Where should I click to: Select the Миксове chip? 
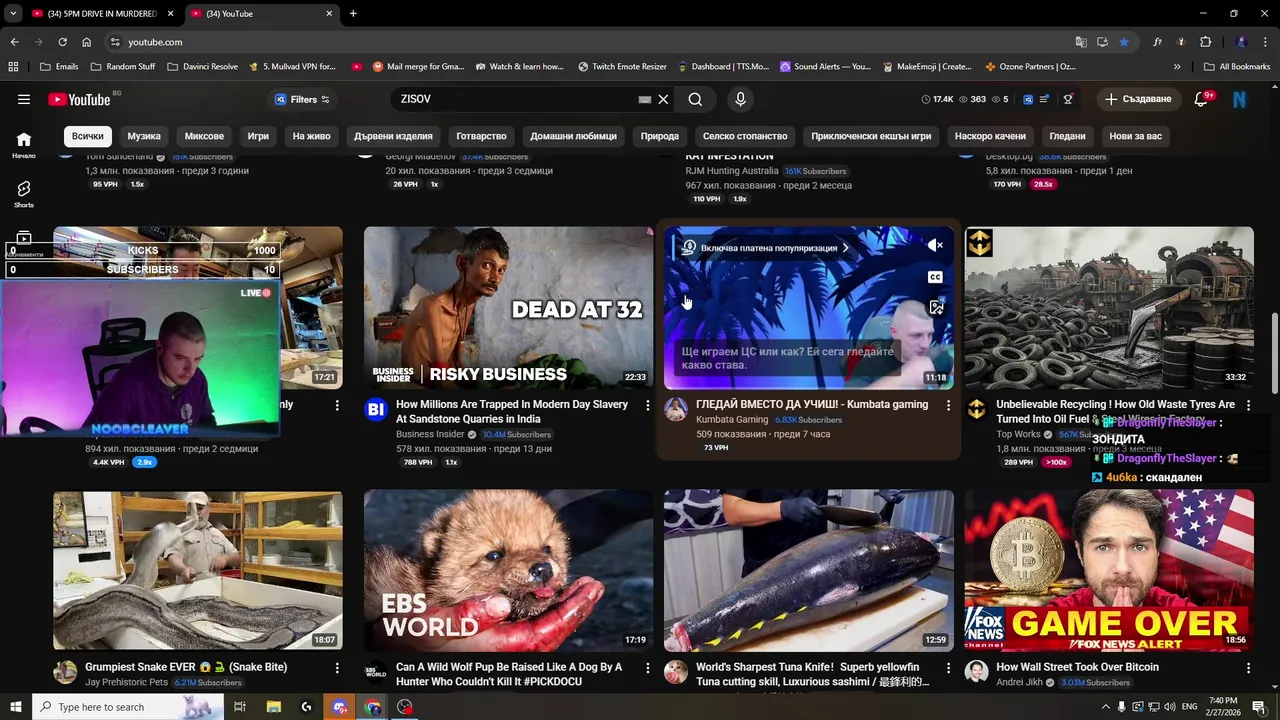coord(204,136)
